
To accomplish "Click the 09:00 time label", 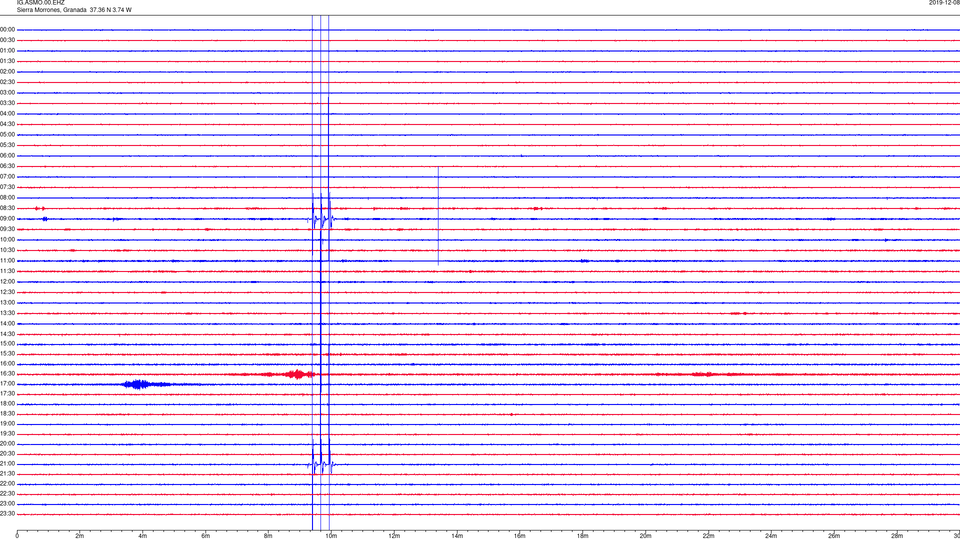I will tap(7, 219).
